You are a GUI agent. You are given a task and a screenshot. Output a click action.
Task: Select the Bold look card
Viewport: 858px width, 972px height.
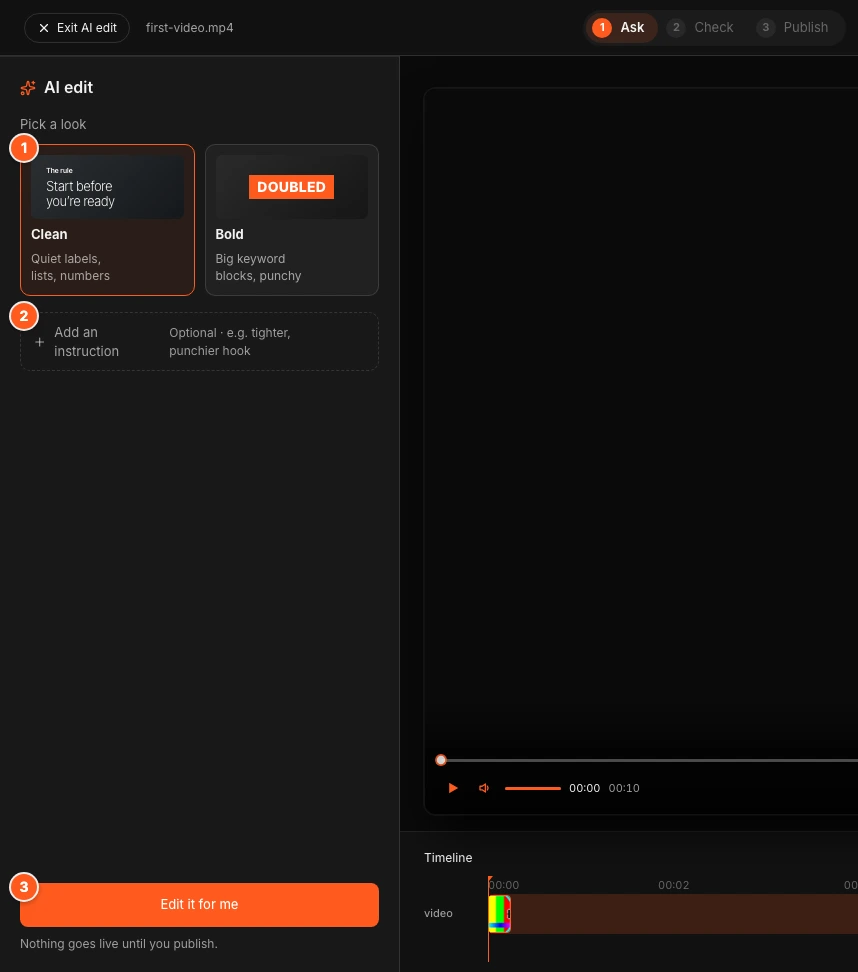coord(292,220)
